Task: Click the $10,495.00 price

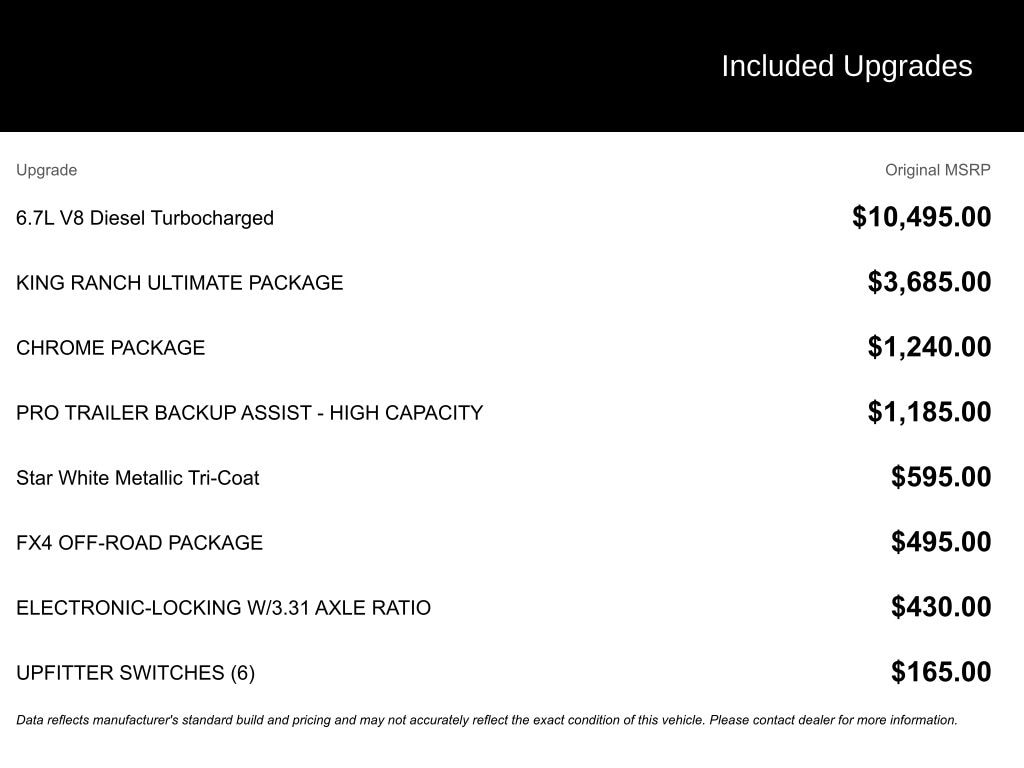Action: (x=921, y=217)
